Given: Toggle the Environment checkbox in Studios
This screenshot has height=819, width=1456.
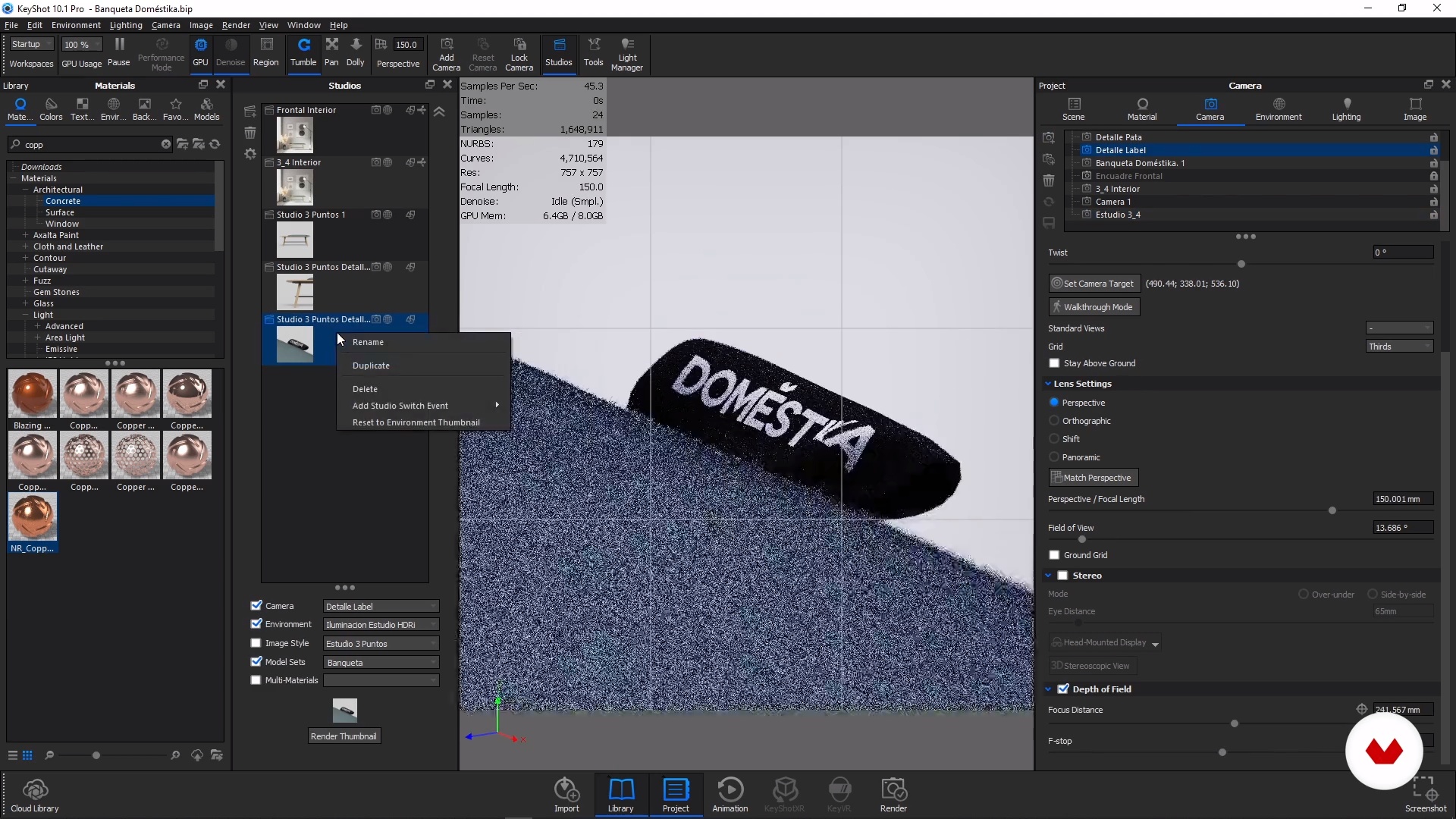Looking at the screenshot, I should pos(256,624).
